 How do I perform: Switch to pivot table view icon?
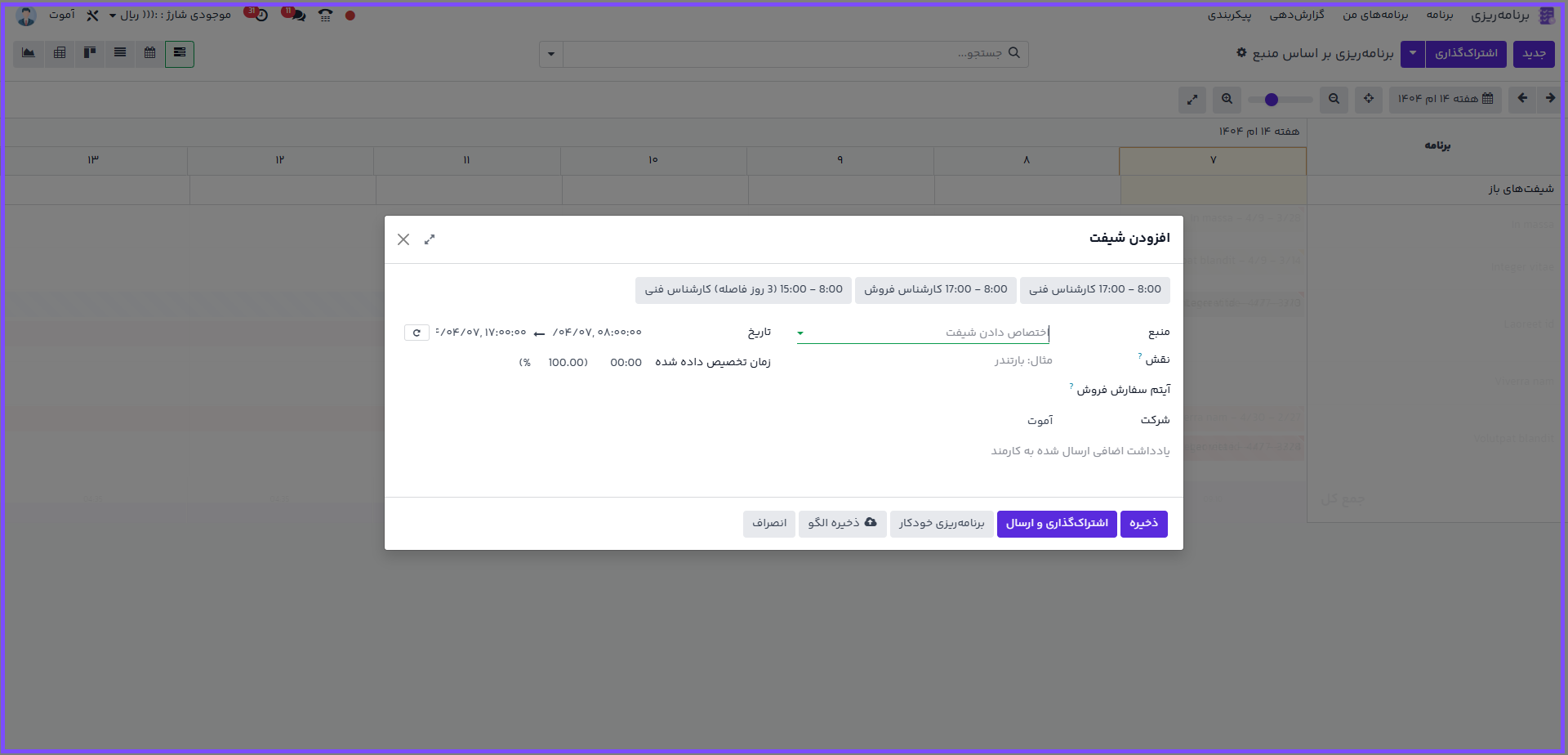pyautogui.click(x=60, y=53)
